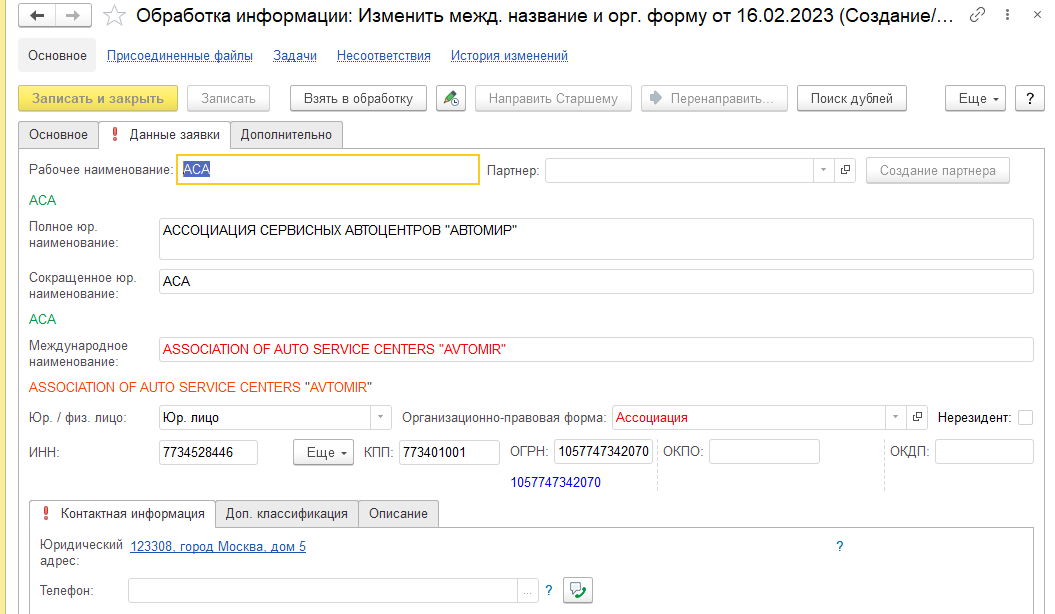Click the Полное юр. наименование field

click(596, 239)
